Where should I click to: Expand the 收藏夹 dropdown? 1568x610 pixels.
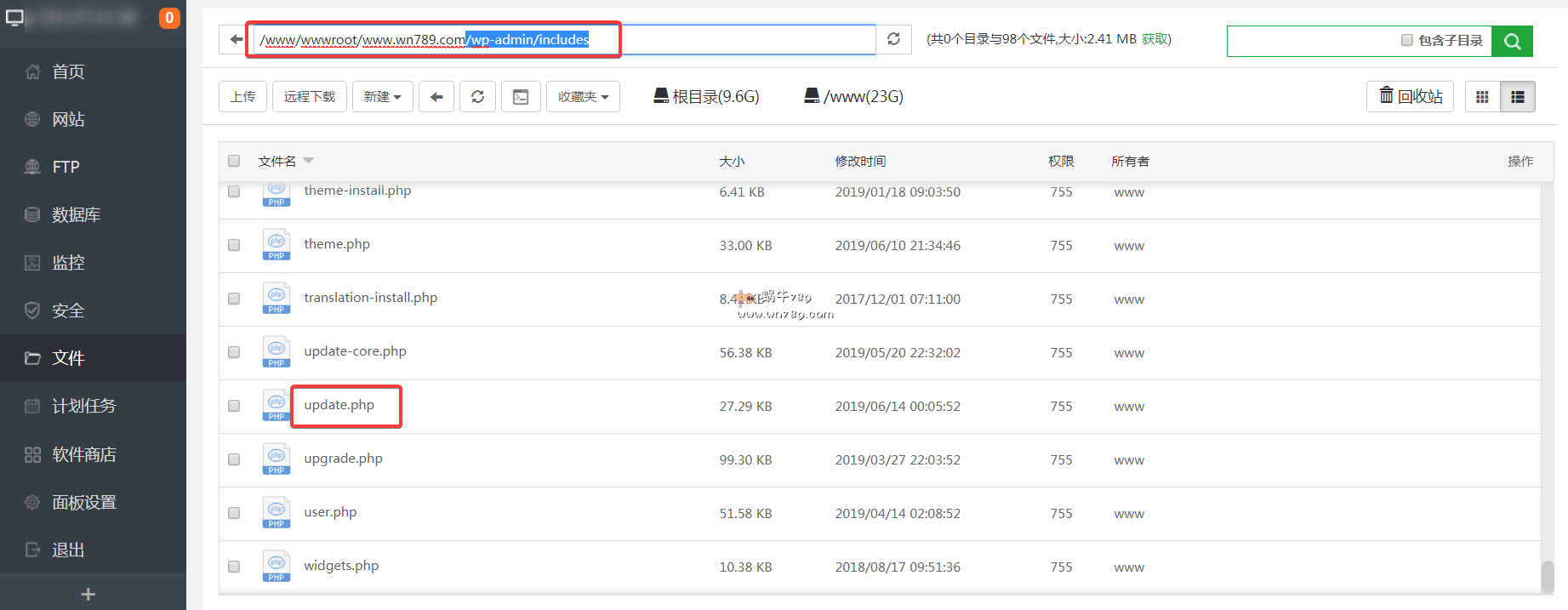[x=583, y=97]
